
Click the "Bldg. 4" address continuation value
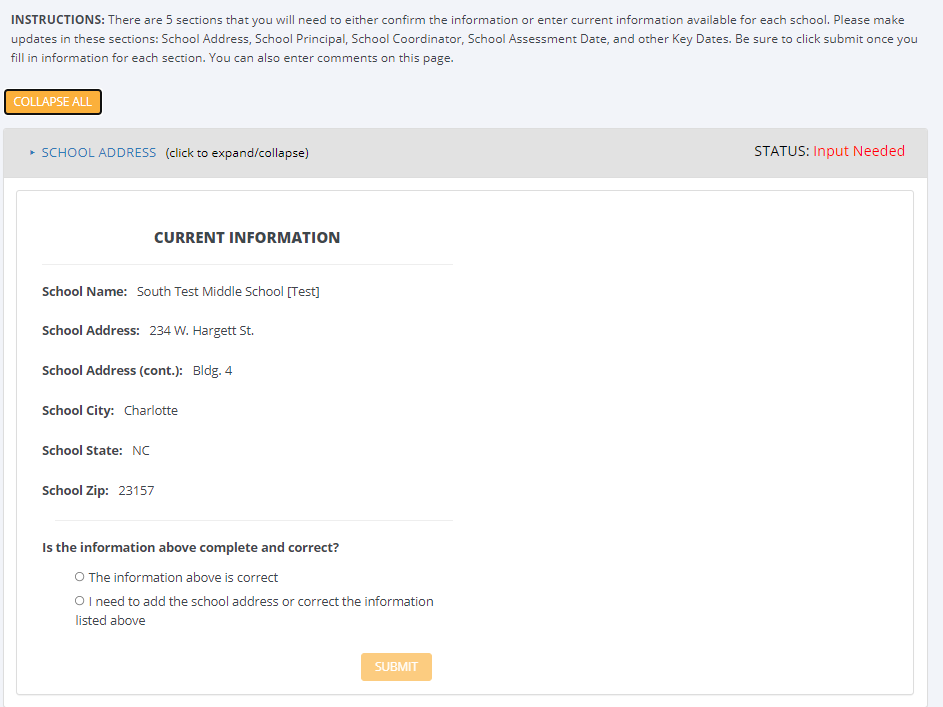point(212,371)
